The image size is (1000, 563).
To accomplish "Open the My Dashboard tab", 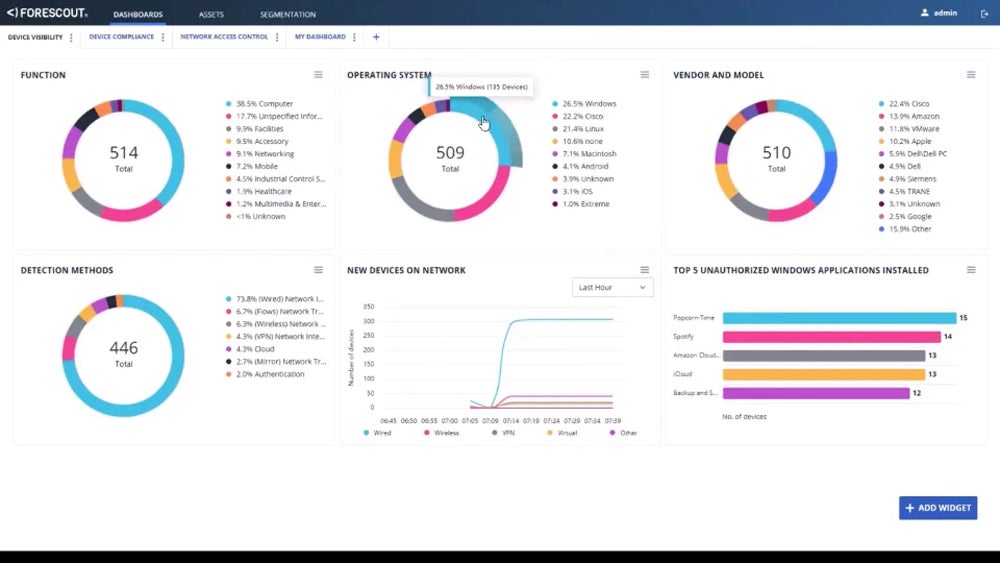I will pyautogui.click(x=320, y=37).
